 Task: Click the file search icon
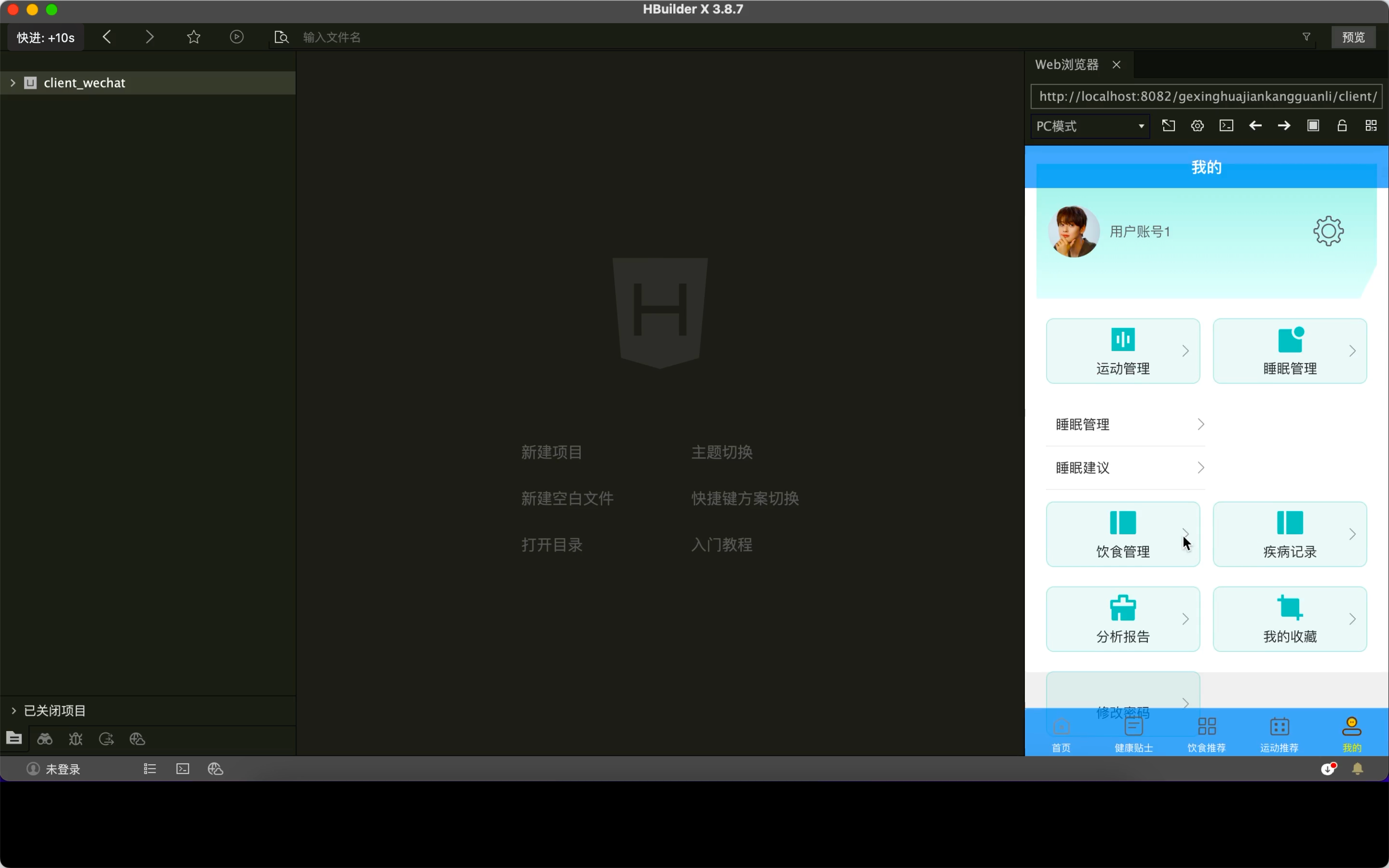pos(281,37)
